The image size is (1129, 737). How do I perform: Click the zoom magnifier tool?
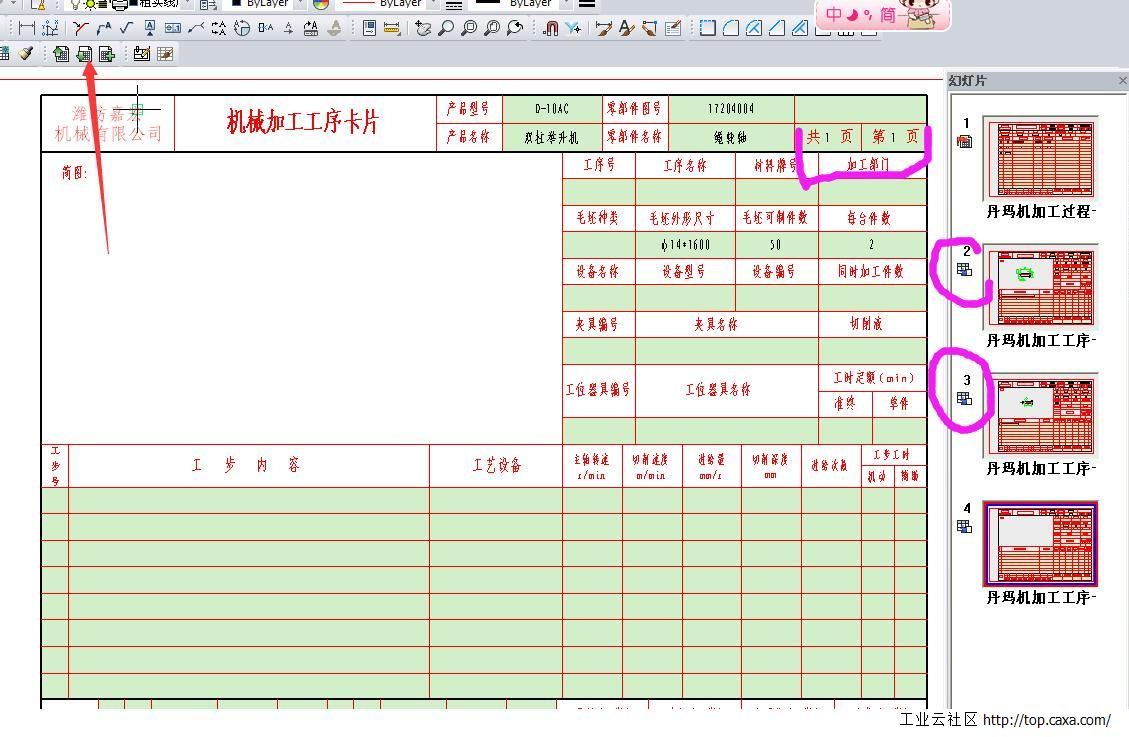(x=446, y=28)
